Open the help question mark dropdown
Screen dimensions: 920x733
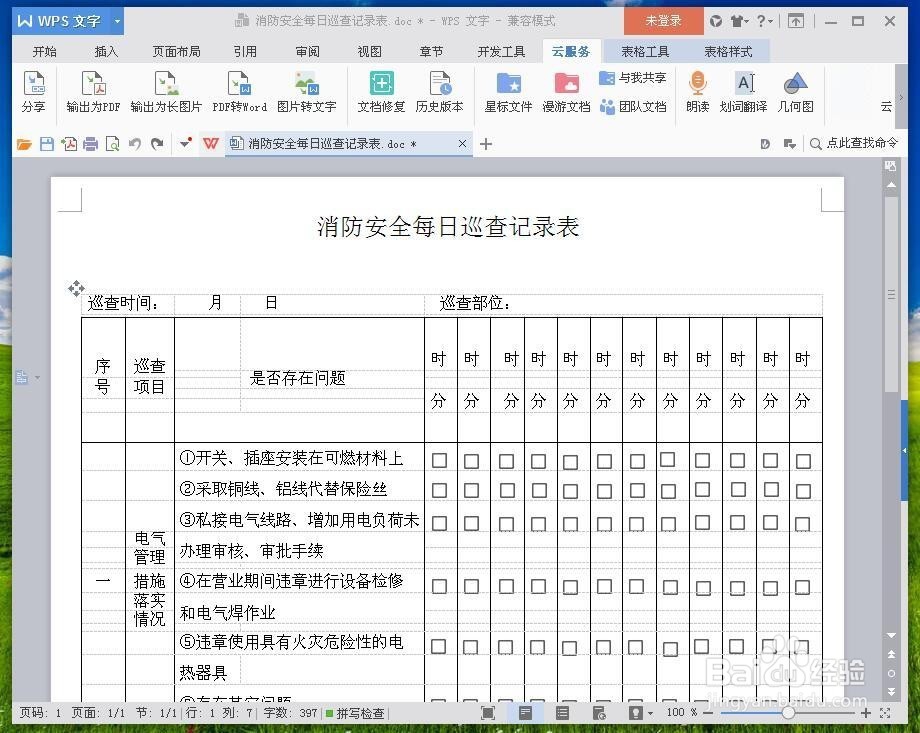[765, 21]
